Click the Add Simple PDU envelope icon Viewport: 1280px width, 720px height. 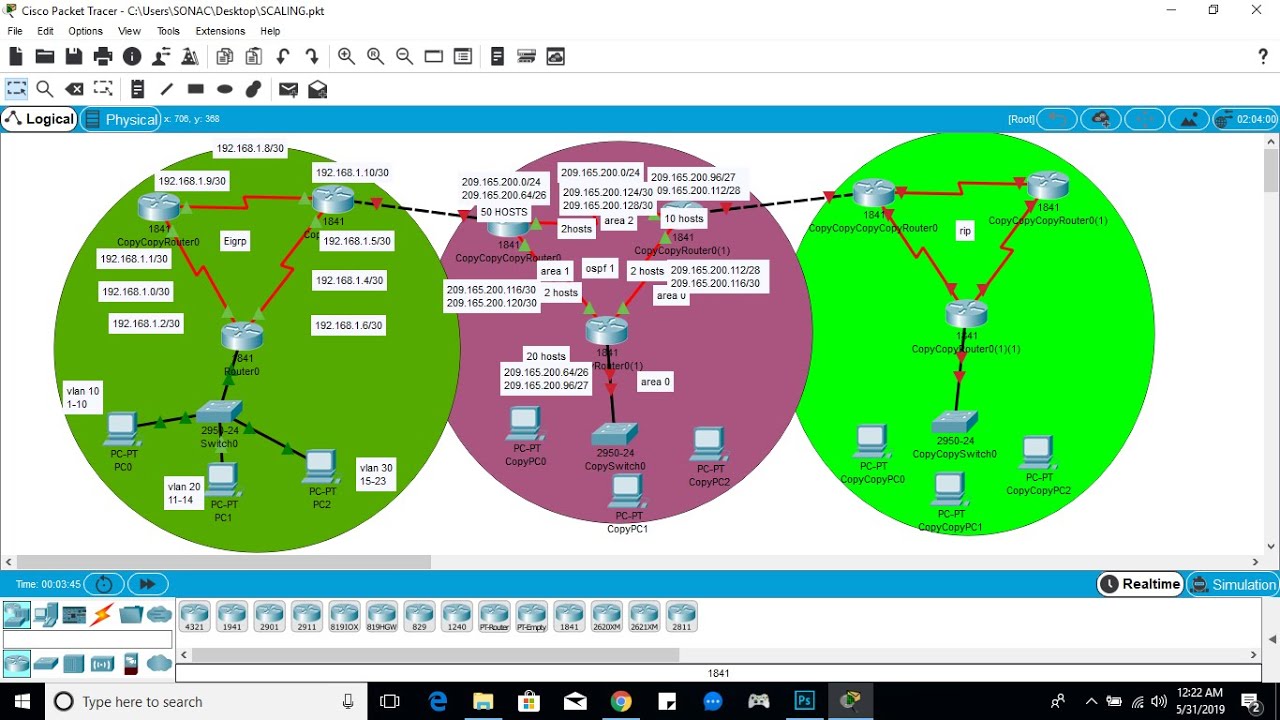288,89
